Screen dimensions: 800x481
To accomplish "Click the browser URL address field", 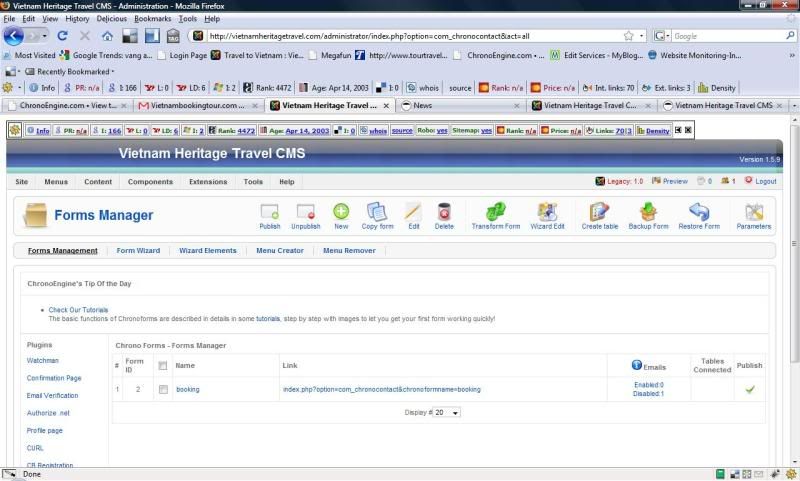I will tap(414, 36).
